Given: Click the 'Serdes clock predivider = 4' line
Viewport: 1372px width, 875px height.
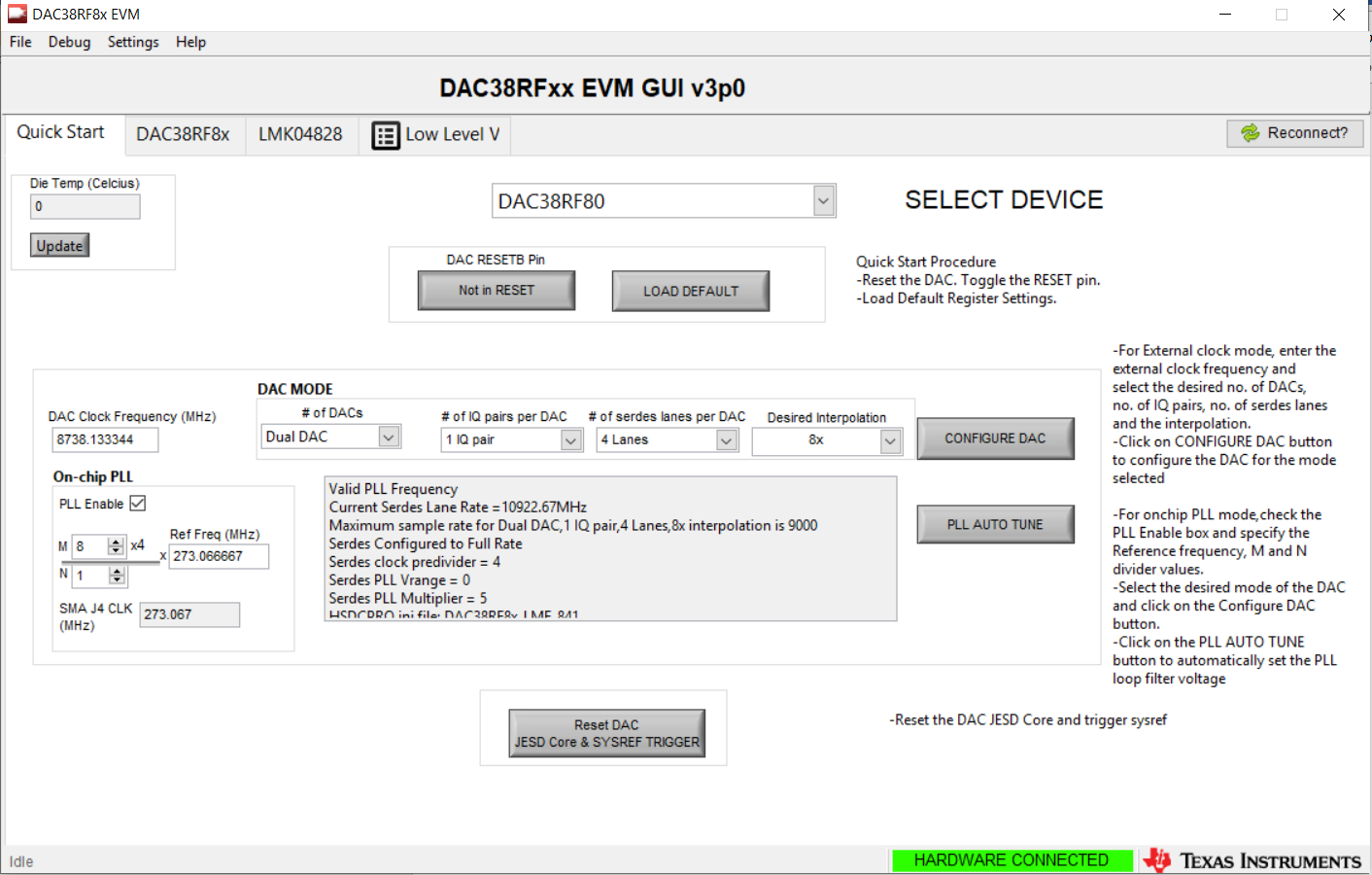Looking at the screenshot, I should point(415,562).
